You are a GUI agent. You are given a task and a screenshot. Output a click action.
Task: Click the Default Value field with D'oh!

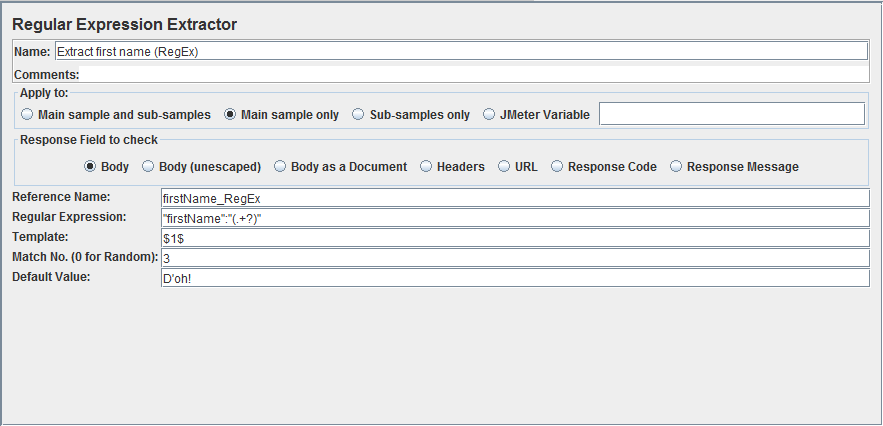point(515,278)
